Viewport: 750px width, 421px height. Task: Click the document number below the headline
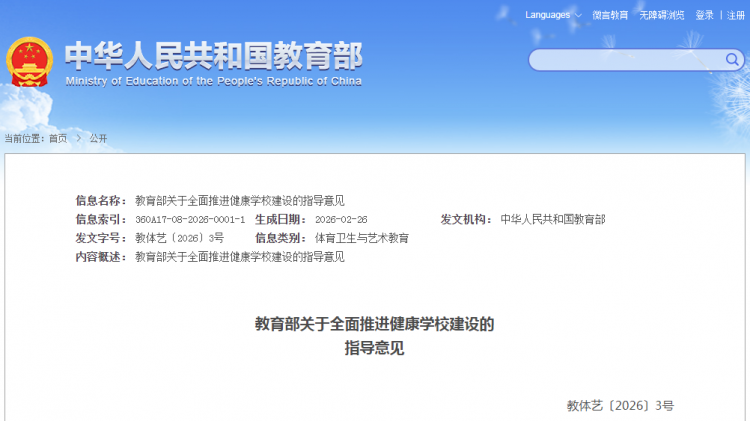[620, 405]
